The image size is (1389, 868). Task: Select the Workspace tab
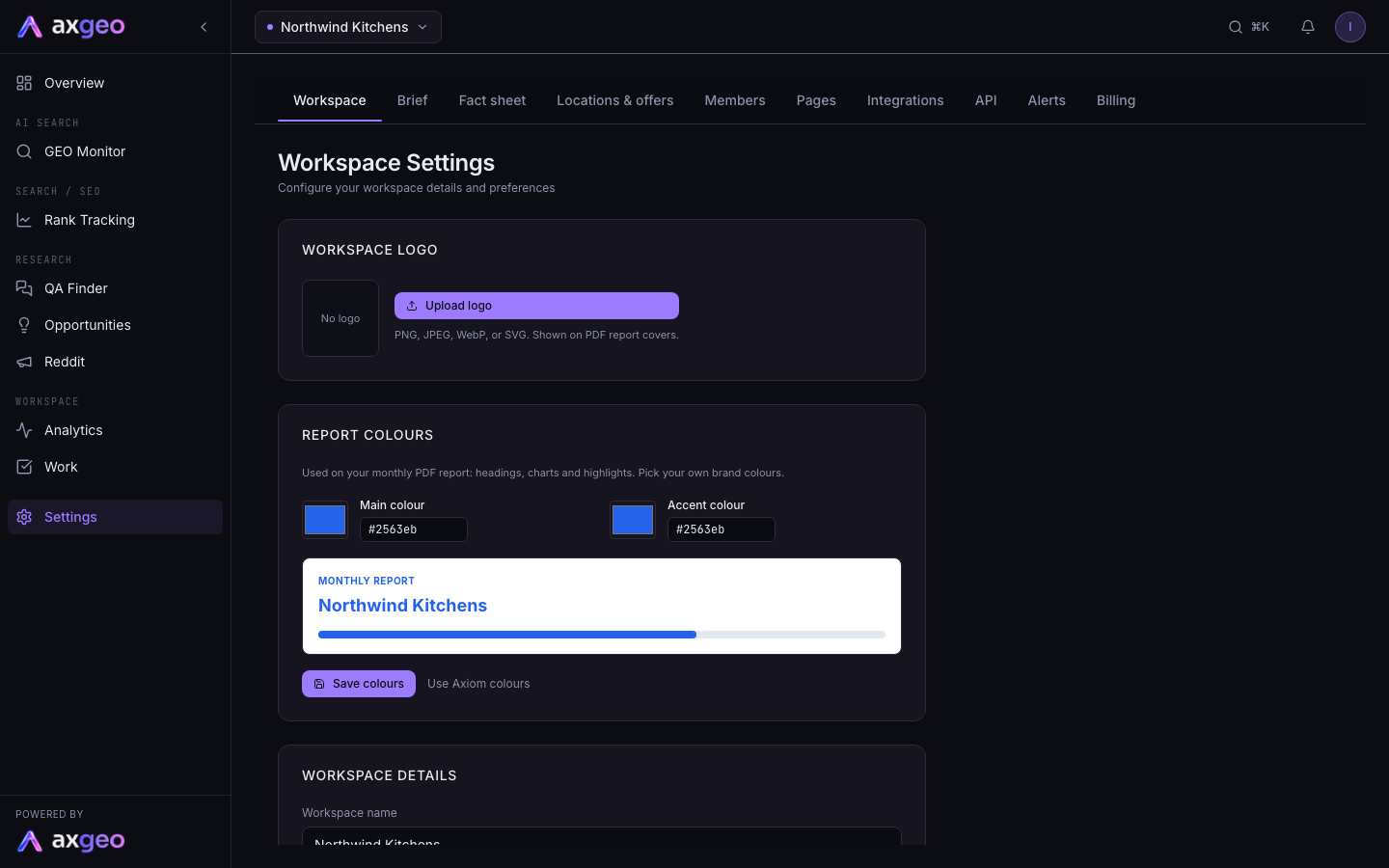330,100
